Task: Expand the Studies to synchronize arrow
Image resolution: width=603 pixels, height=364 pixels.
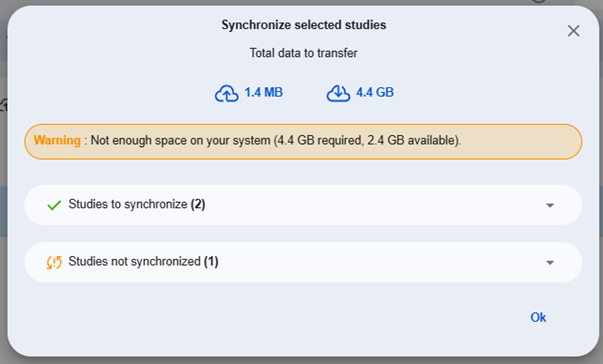Action: [x=550, y=206]
